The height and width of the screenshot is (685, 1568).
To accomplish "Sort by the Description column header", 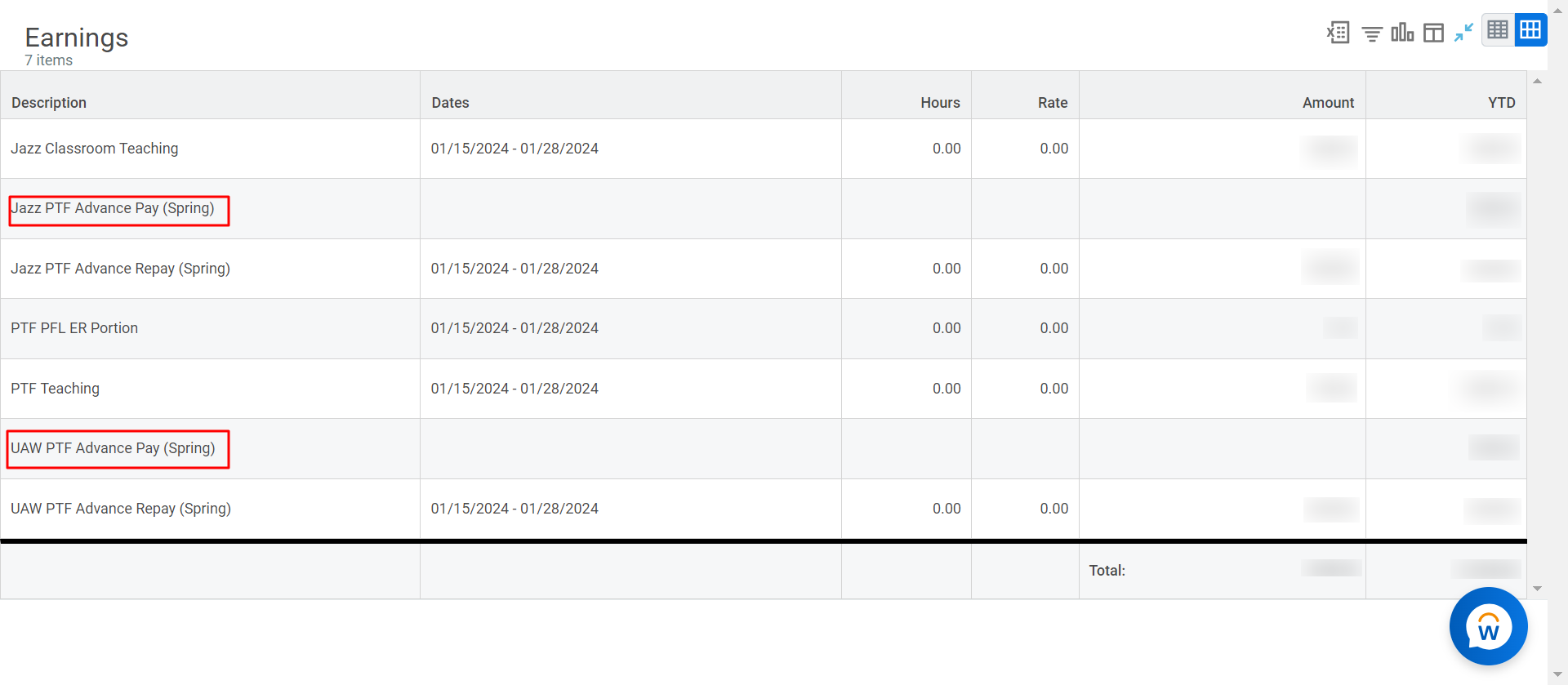I will pos(49,103).
